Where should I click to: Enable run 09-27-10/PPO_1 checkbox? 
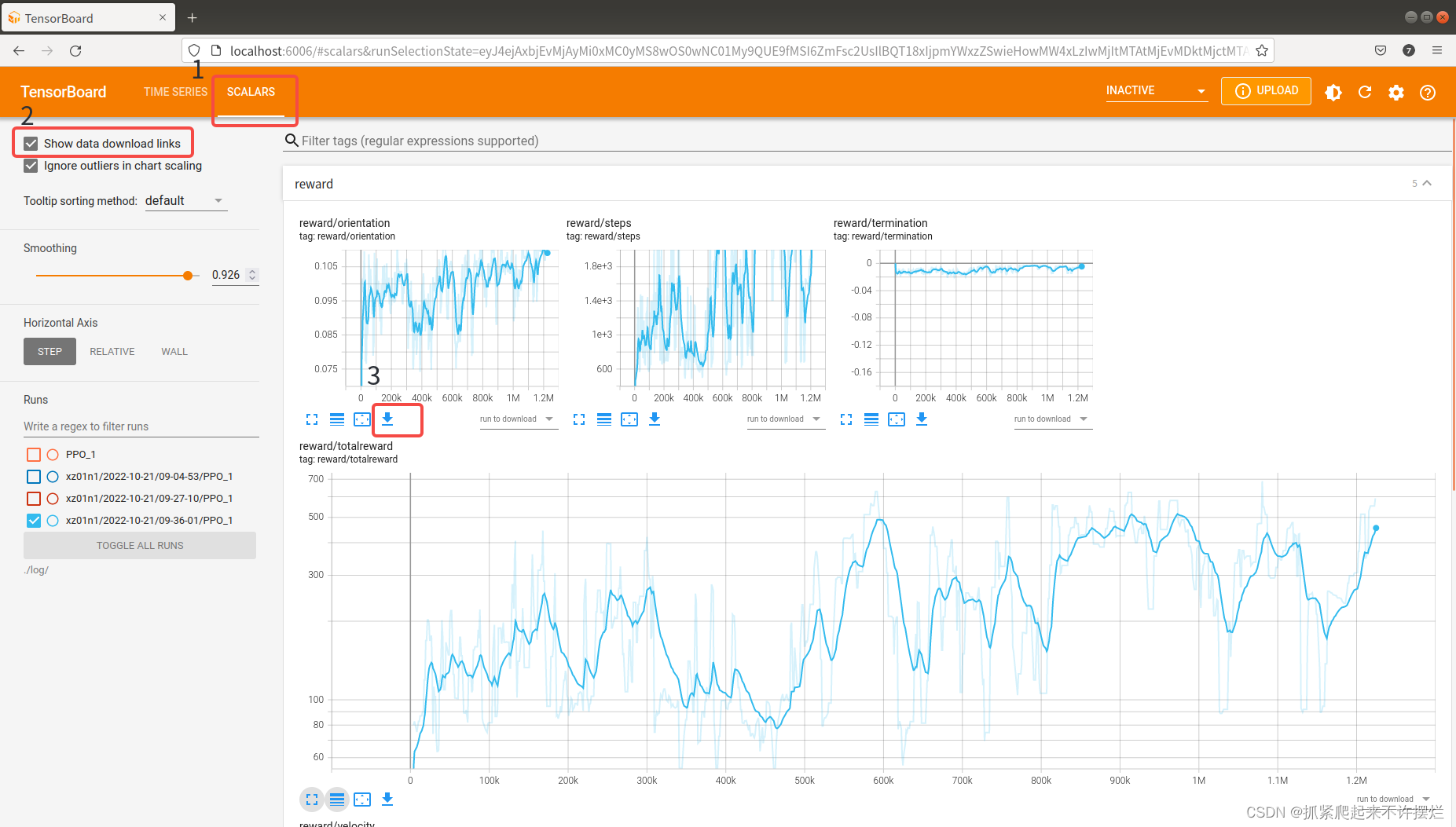34,499
